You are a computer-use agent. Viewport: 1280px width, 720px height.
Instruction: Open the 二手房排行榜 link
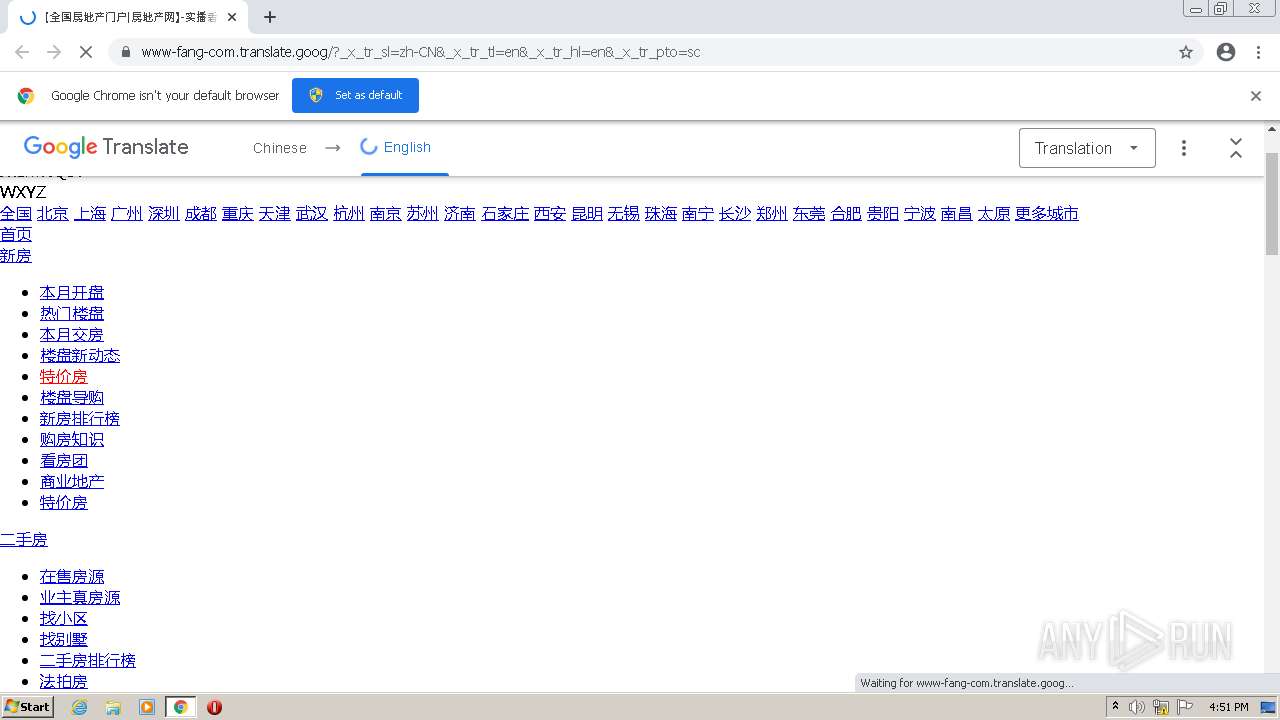88,660
